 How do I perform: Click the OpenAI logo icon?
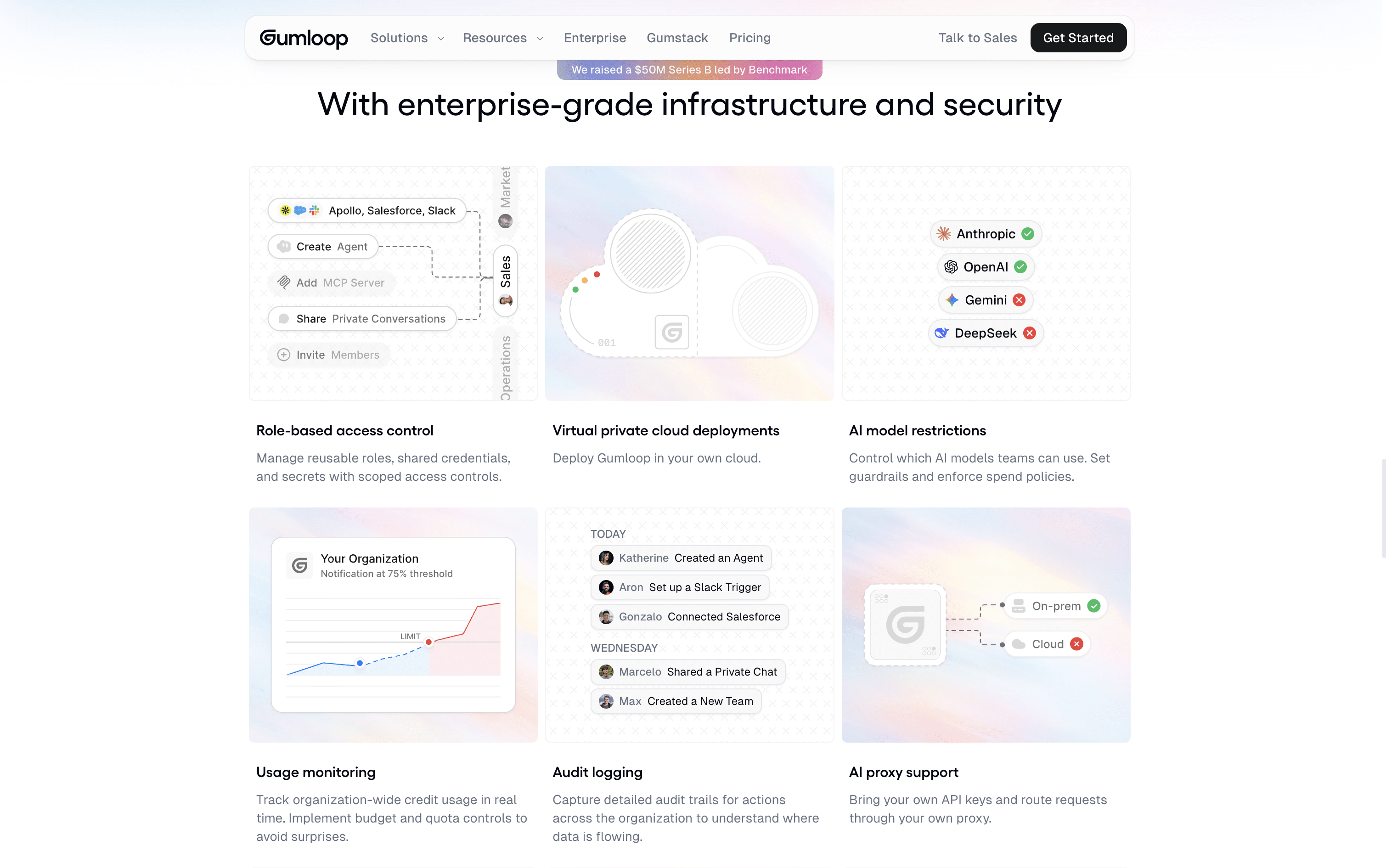pos(951,267)
